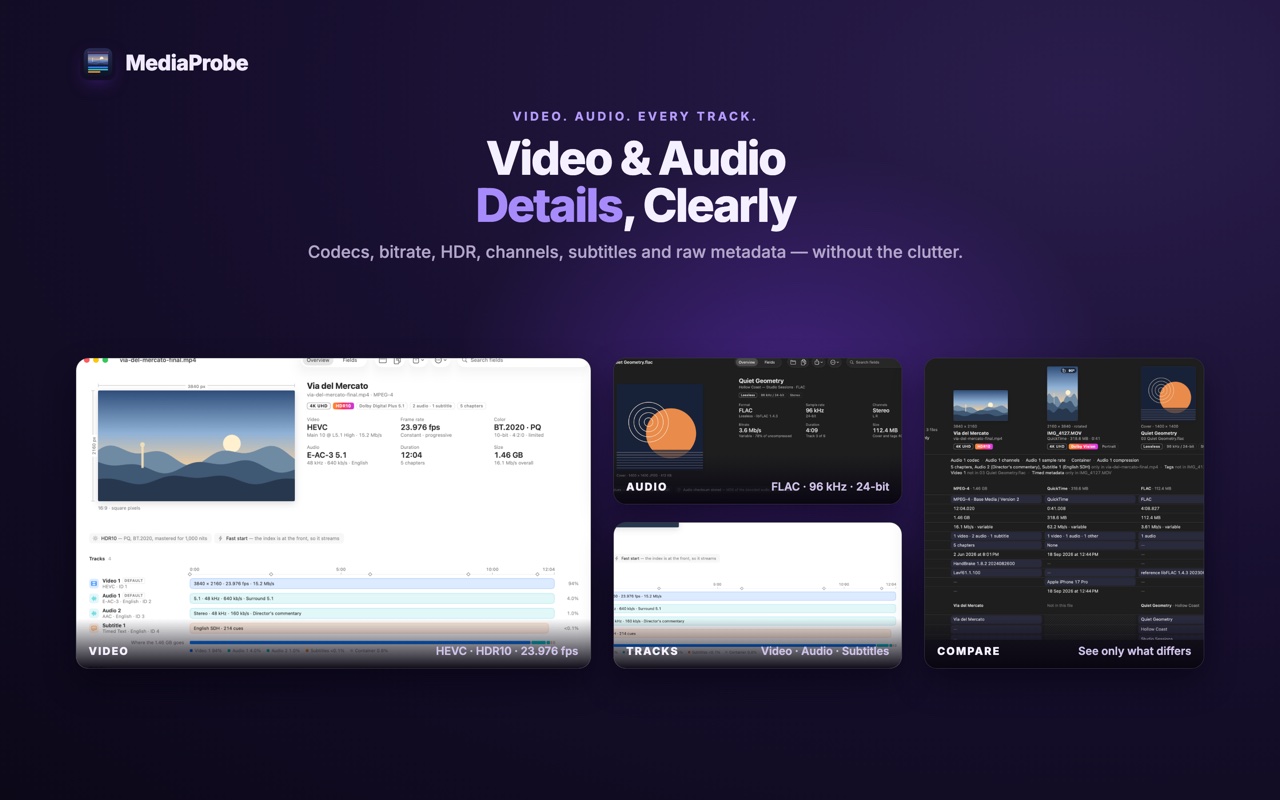Viewport: 1280px width, 800px height.
Task: Click the chapter marker at 0:00 in the Via del Mercato timeline
Action: pyautogui.click(x=190, y=574)
